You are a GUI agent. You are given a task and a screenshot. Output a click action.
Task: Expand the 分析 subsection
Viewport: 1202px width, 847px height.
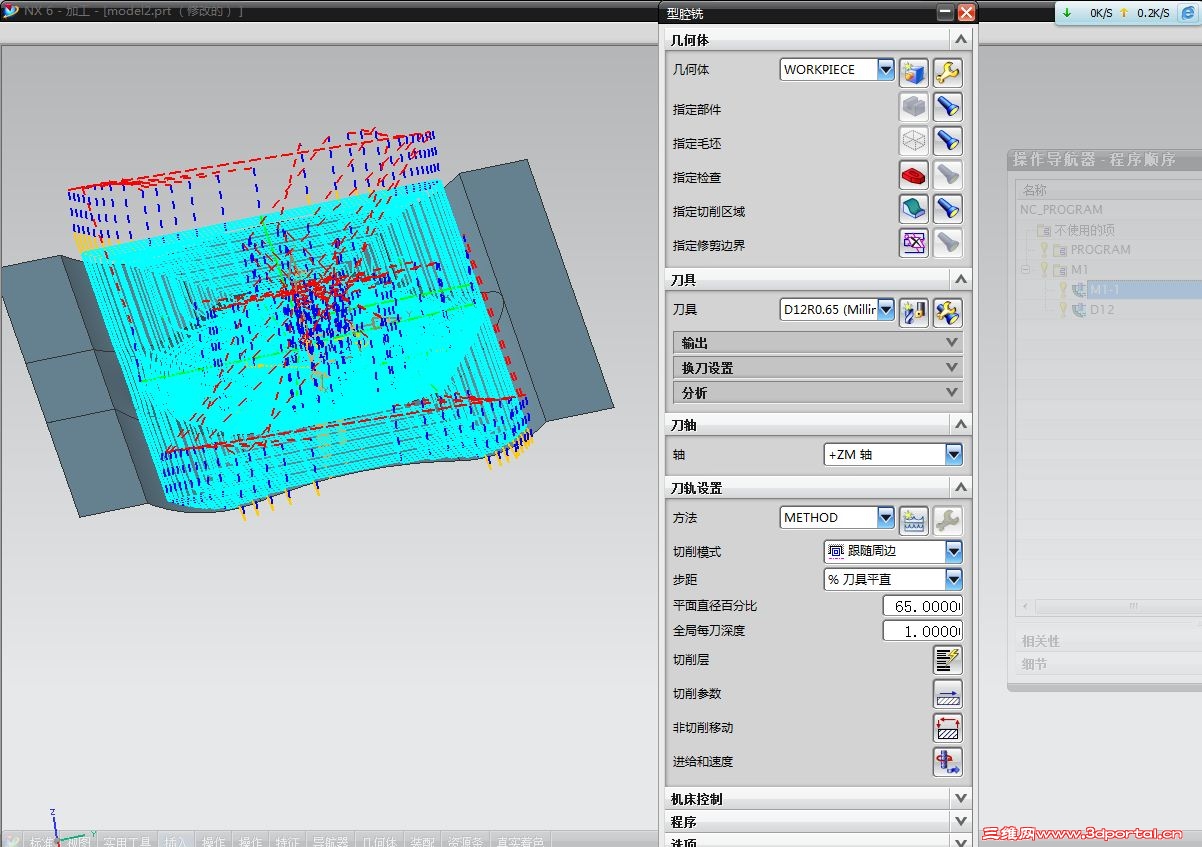[818, 392]
